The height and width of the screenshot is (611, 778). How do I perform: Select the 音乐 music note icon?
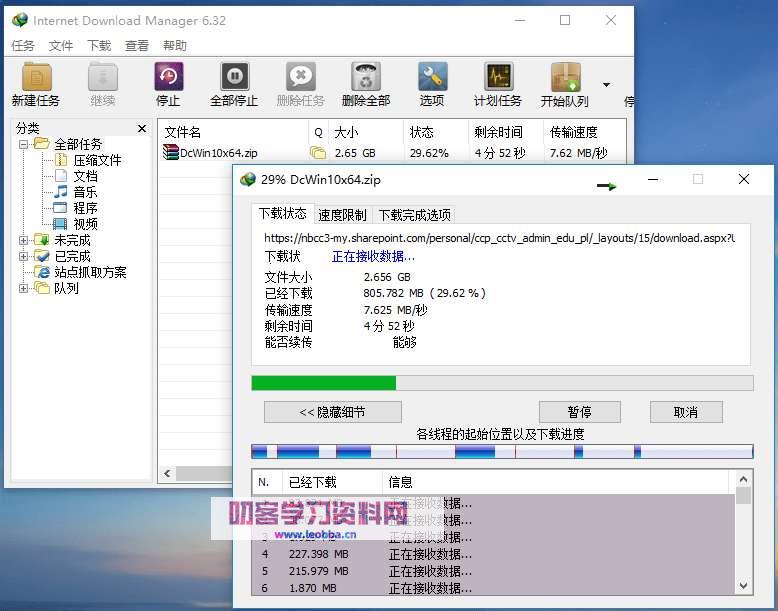pyautogui.click(x=61, y=192)
